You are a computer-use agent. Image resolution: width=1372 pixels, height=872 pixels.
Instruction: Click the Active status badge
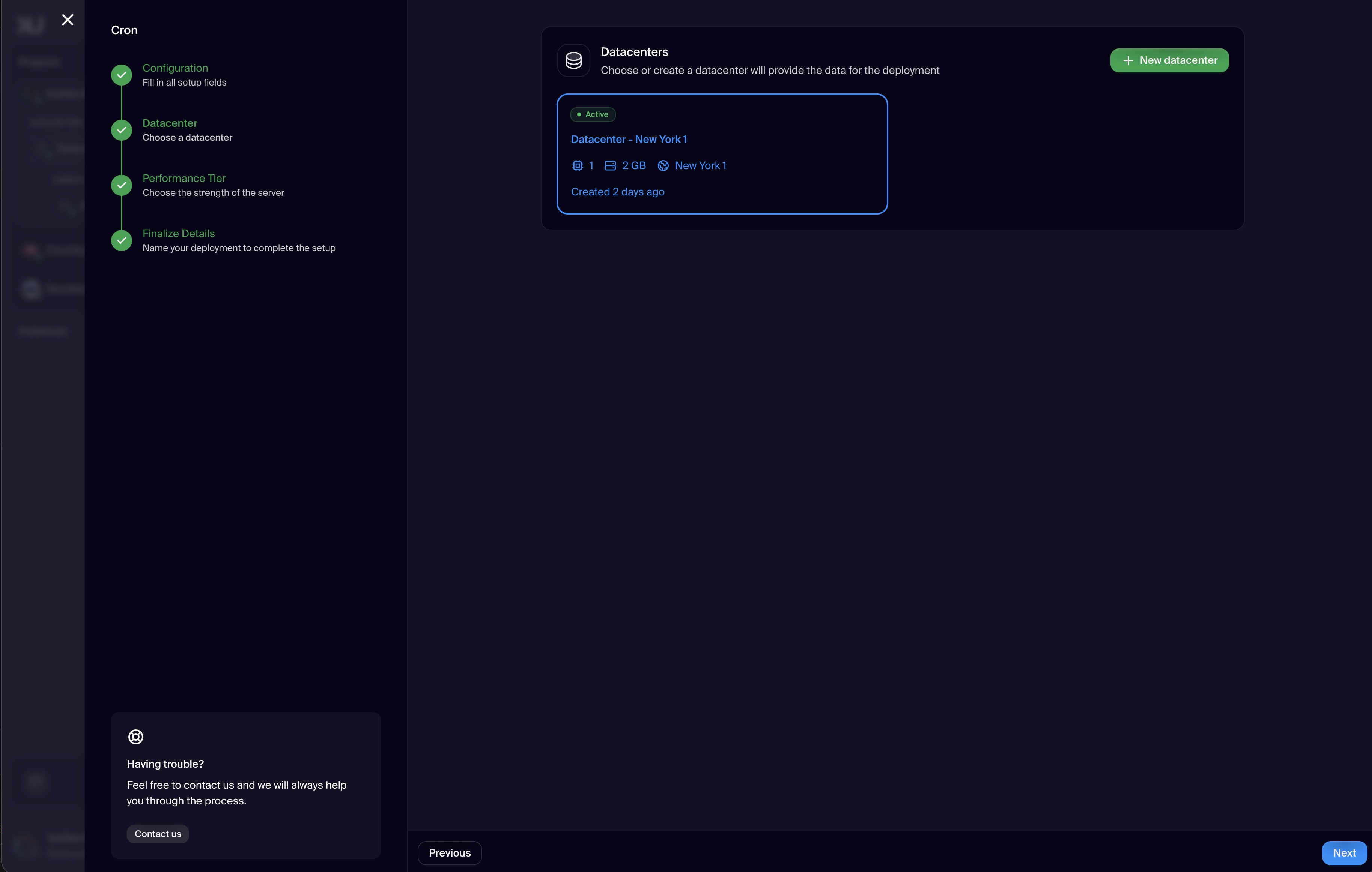pos(593,114)
